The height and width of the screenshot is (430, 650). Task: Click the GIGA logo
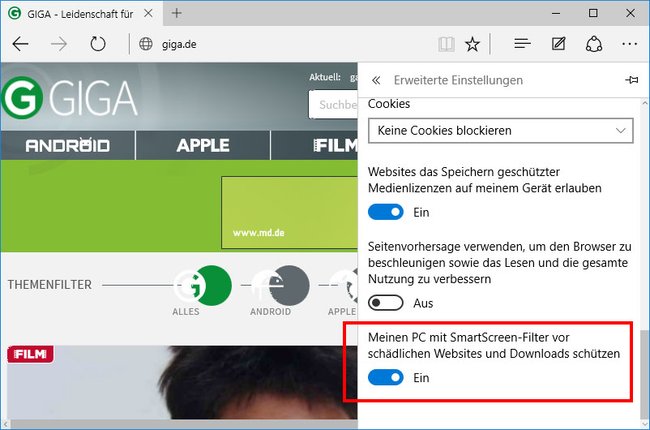(x=69, y=98)
